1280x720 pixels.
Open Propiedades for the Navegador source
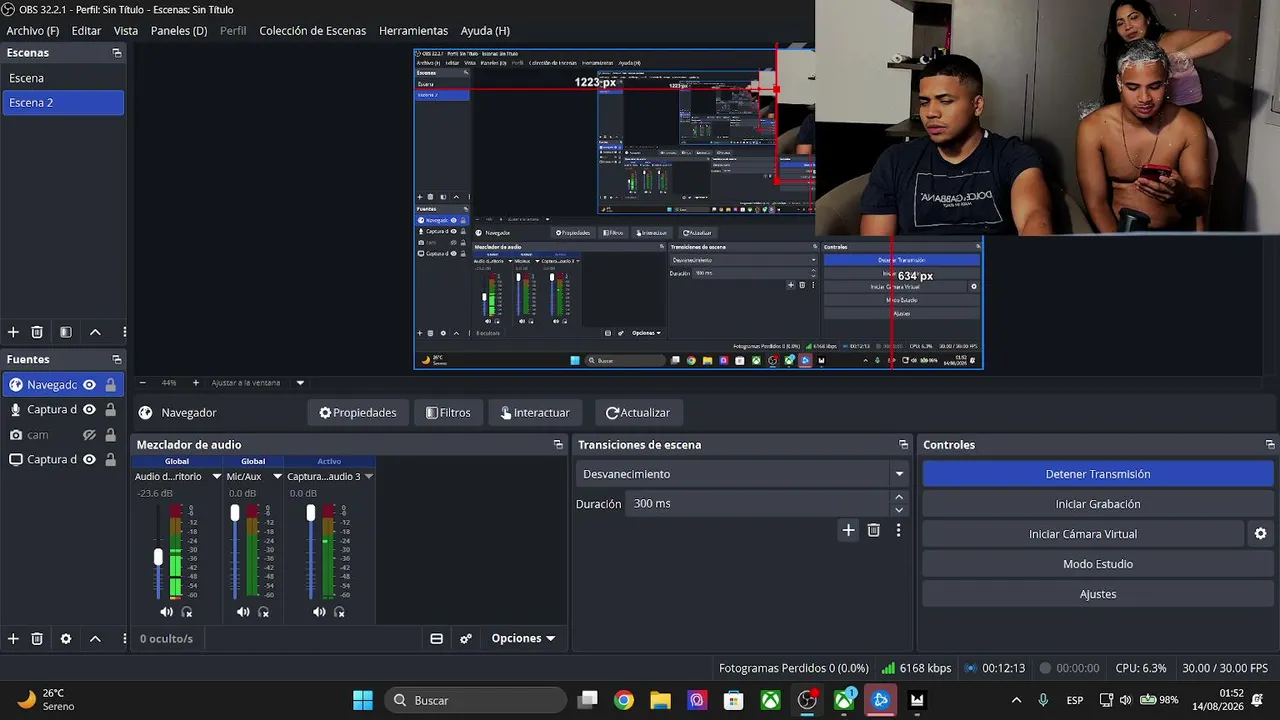coord(358,412)
